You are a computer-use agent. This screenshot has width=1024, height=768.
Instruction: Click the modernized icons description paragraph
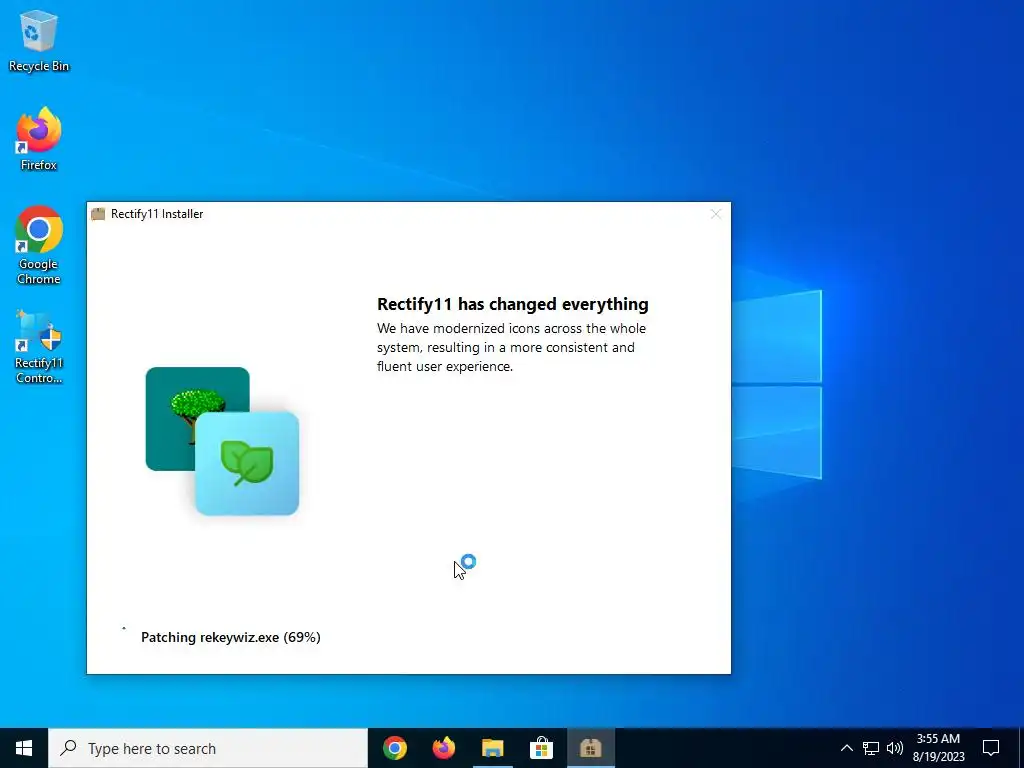pos(511,347)
